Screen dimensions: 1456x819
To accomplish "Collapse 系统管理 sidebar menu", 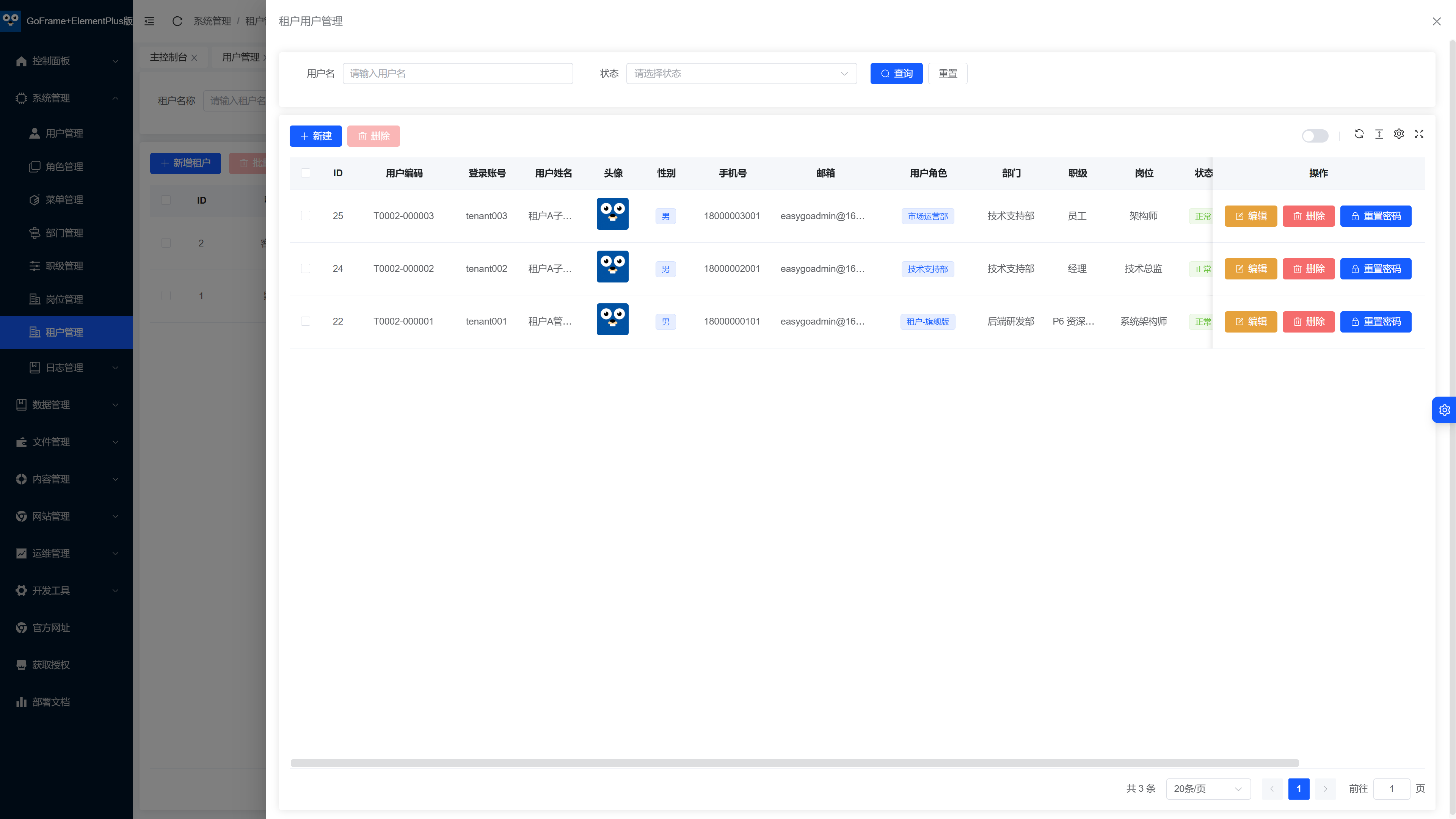I will pyautogui.click(x=66, y=98).
